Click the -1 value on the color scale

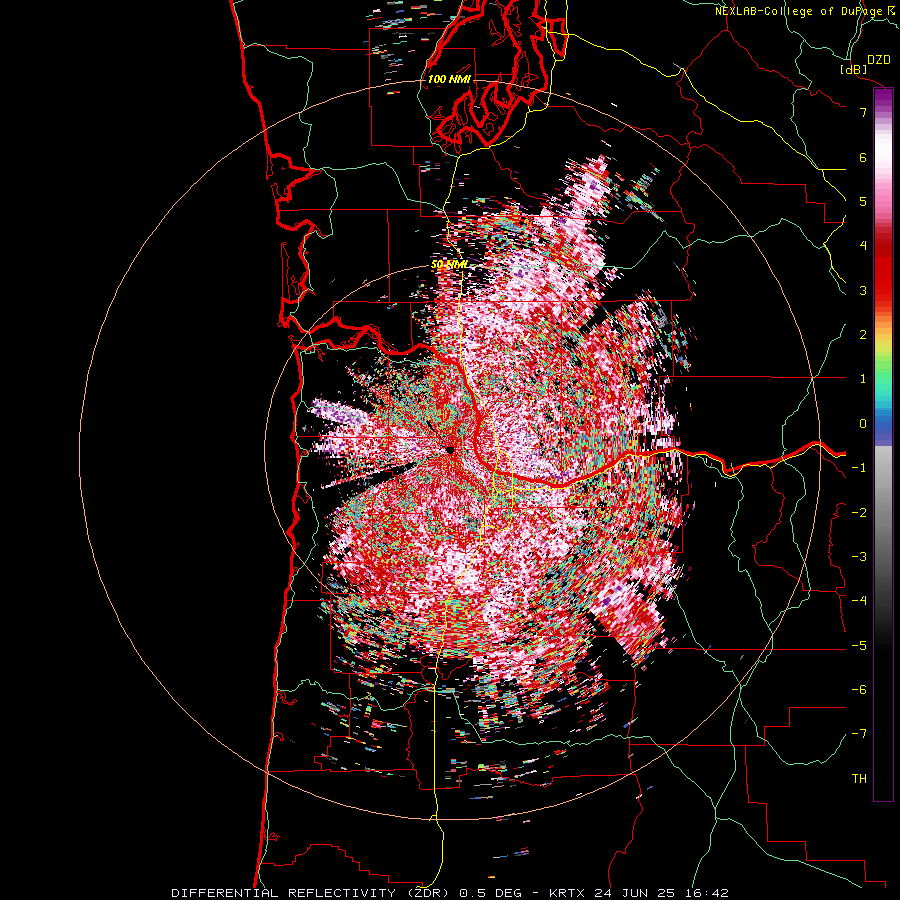pyautogui.click(x=859, y=468)
